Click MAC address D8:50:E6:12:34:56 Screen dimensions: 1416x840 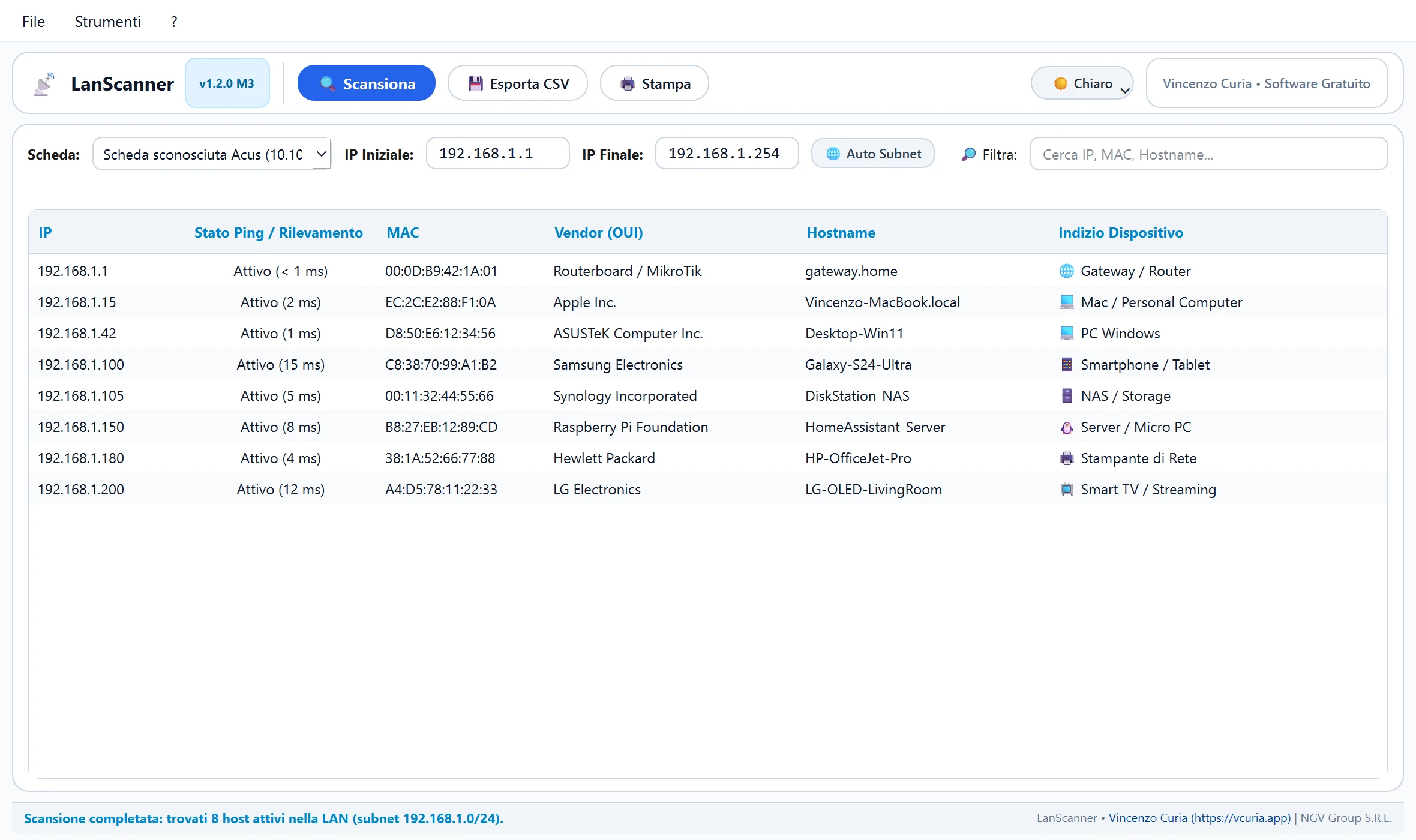440,334
